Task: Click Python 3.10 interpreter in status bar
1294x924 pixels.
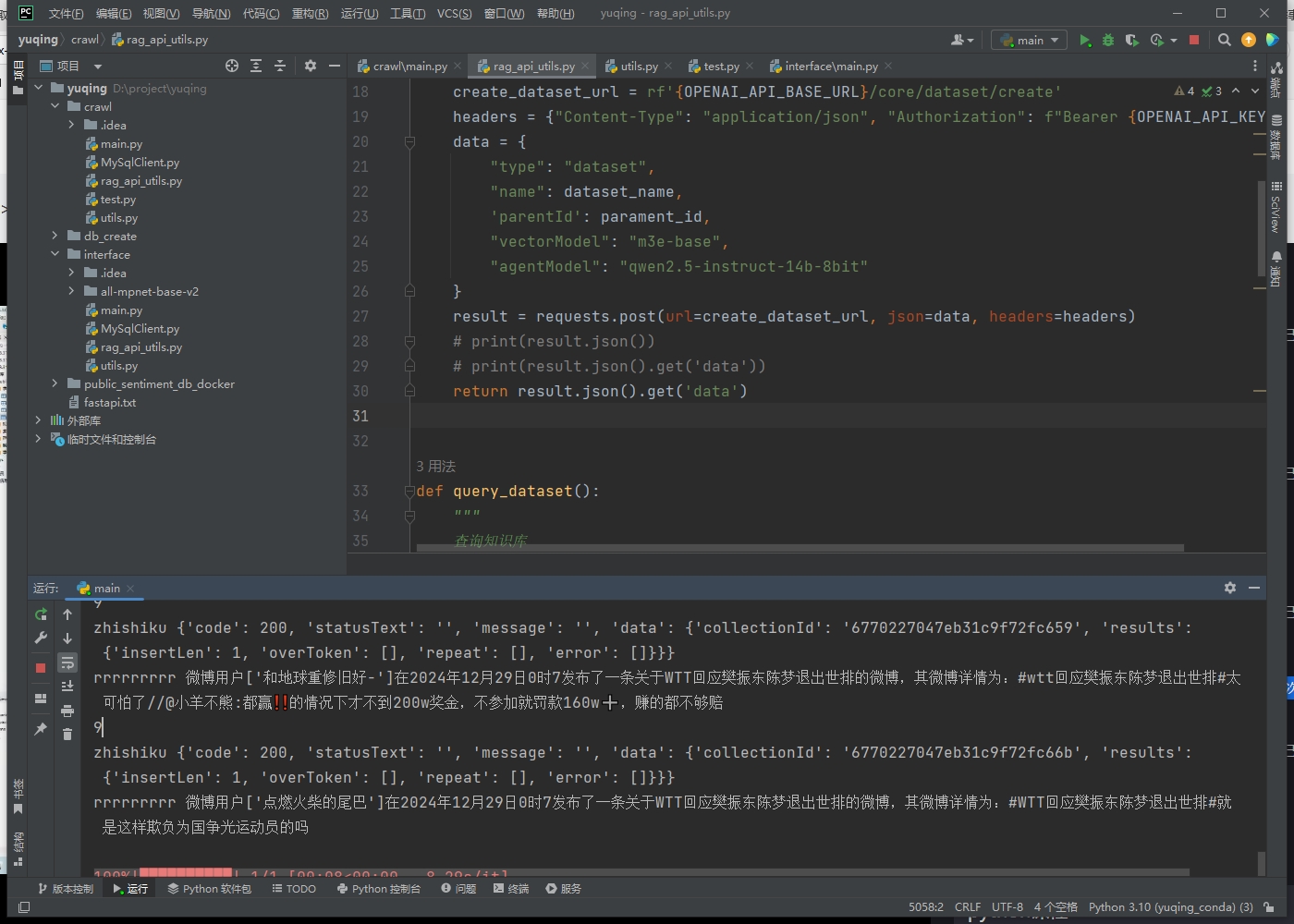Action: (1170, 906)
